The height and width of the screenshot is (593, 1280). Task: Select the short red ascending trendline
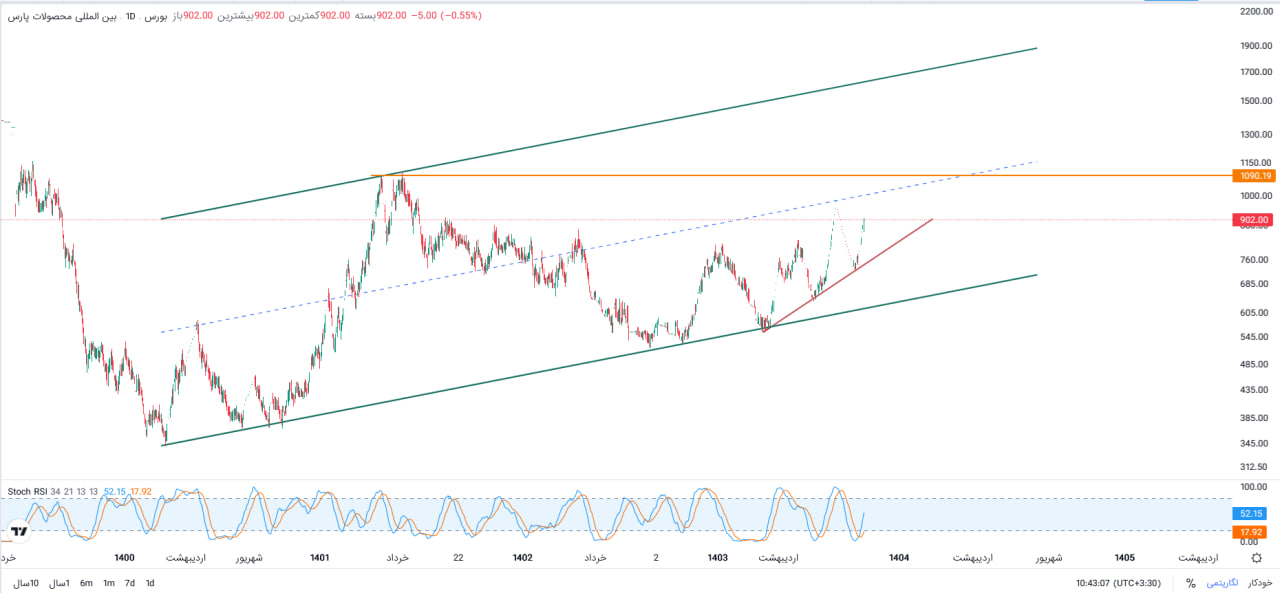(x=850, y=272)
